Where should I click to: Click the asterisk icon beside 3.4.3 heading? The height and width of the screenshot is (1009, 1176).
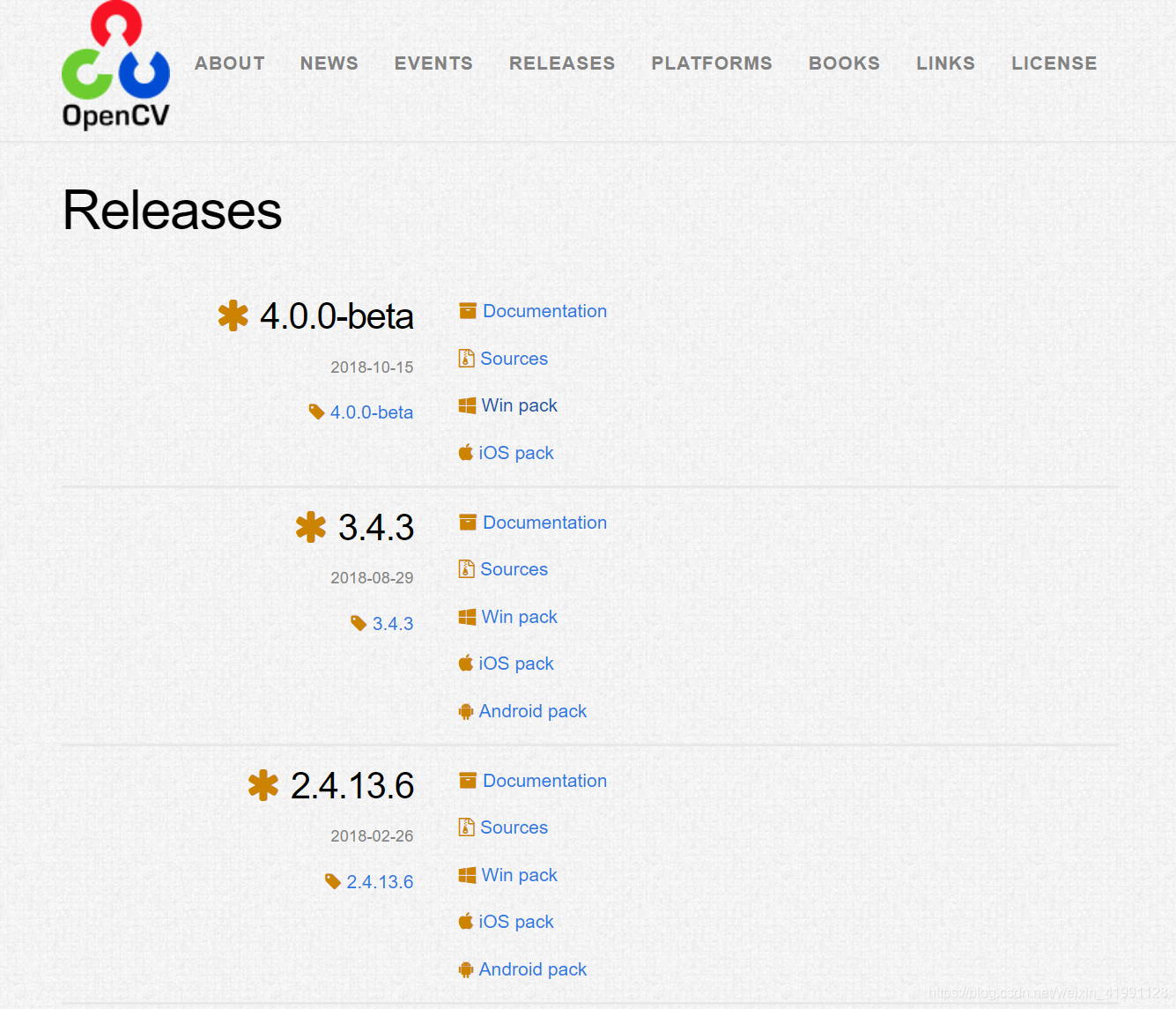pyautogui.click(x=311, y=527)
